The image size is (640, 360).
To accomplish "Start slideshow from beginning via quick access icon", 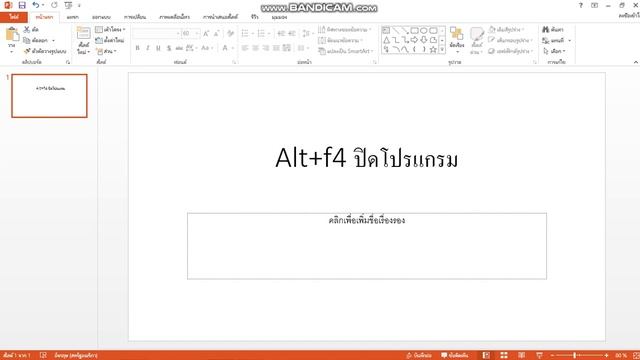I will (x=68, y=5).
